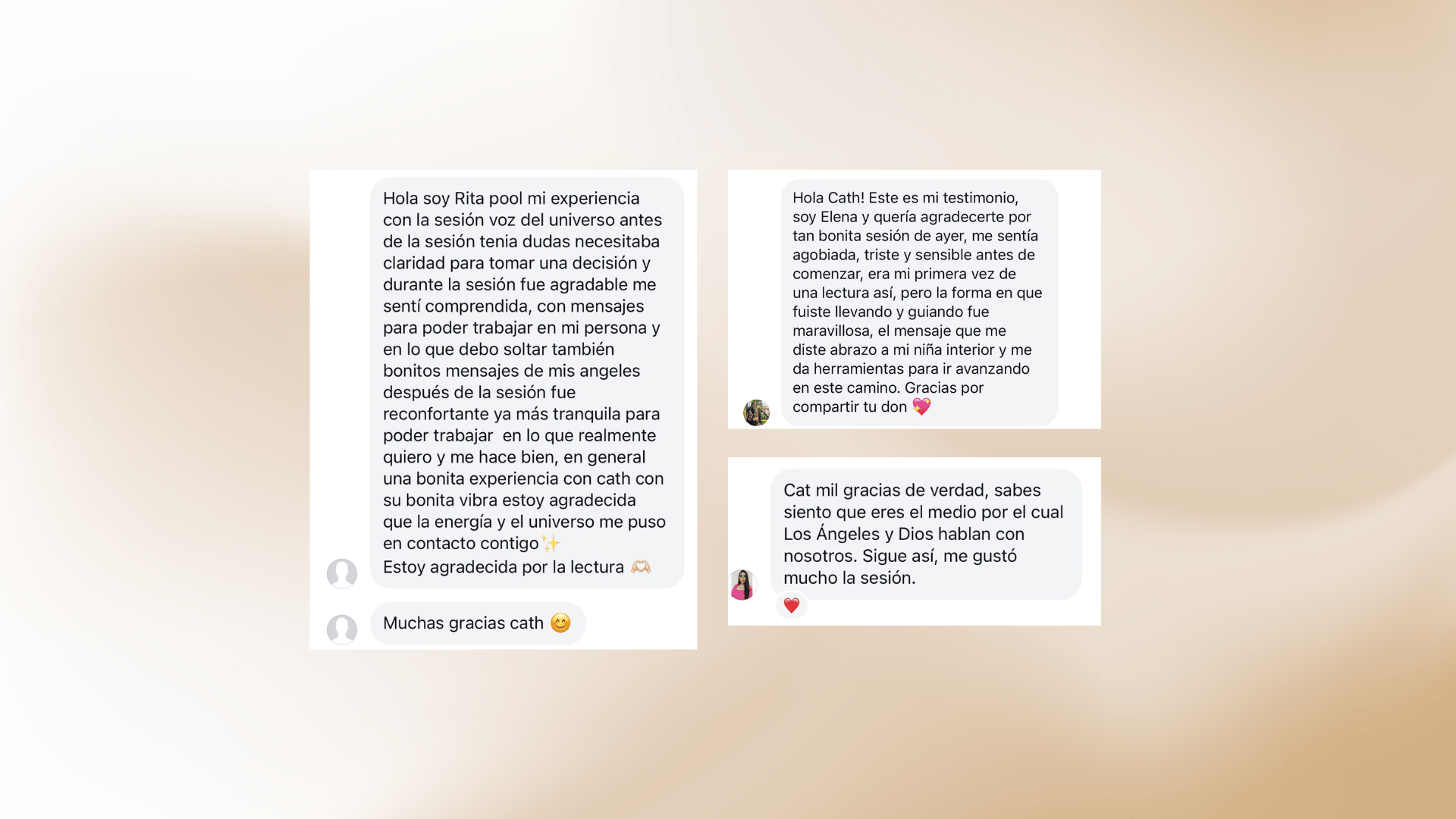Image resolution: width=1456 pixels, height=819 pixels.
Task: Select Elena's "Hola Cath!" testimonial bubble
Action: tap(920, 302)
